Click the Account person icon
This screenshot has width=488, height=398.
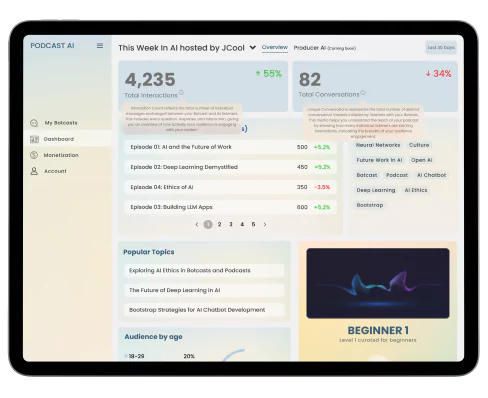[x=34, y=171]
